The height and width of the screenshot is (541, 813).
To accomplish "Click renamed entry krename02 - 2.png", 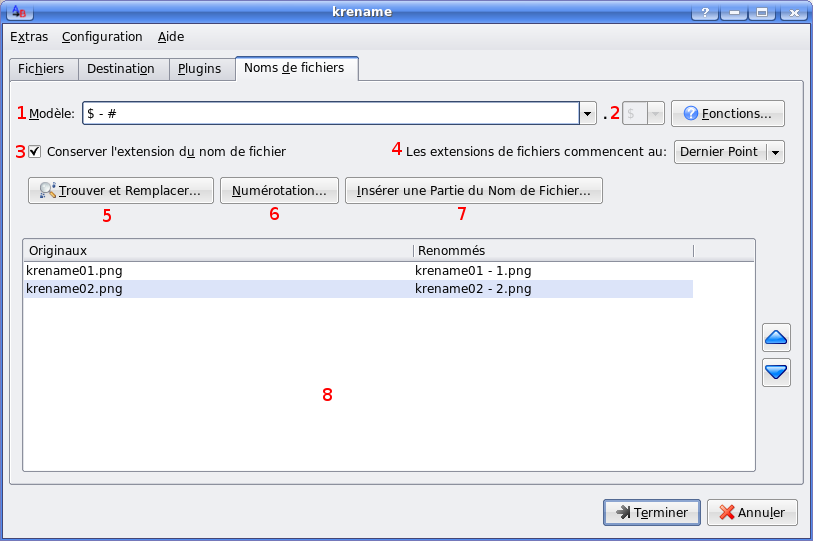I will coord(473,289).
